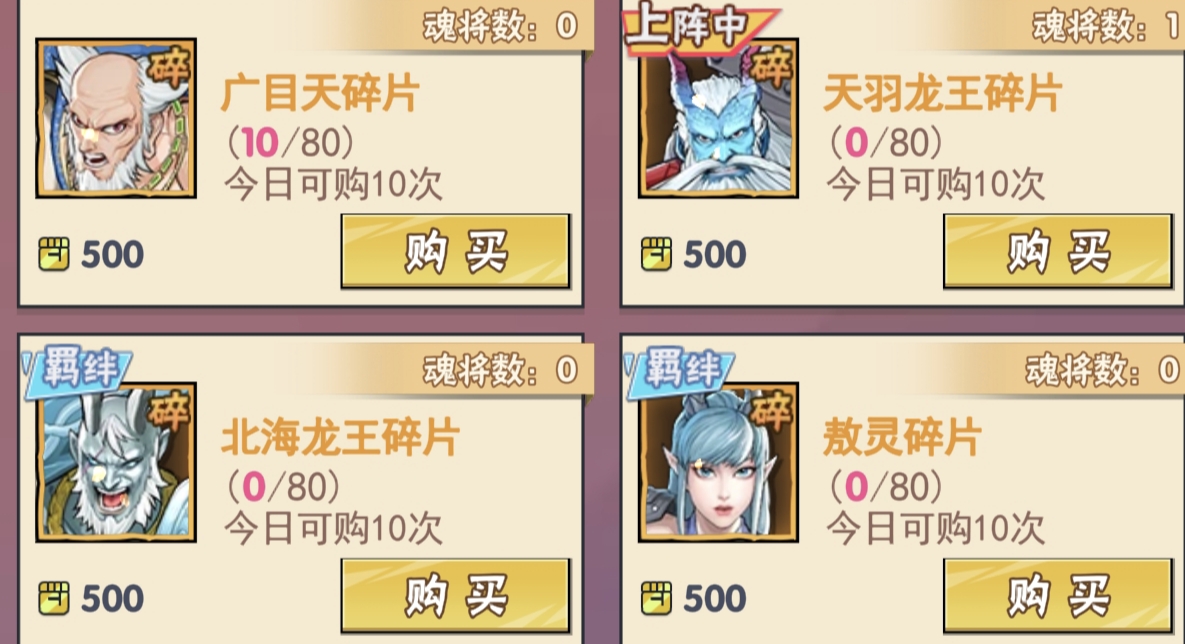This screenshot has width=1185, height=644.
Task: Tap the currency icon beside 北海龙王's price
Action: click(54, 599)
